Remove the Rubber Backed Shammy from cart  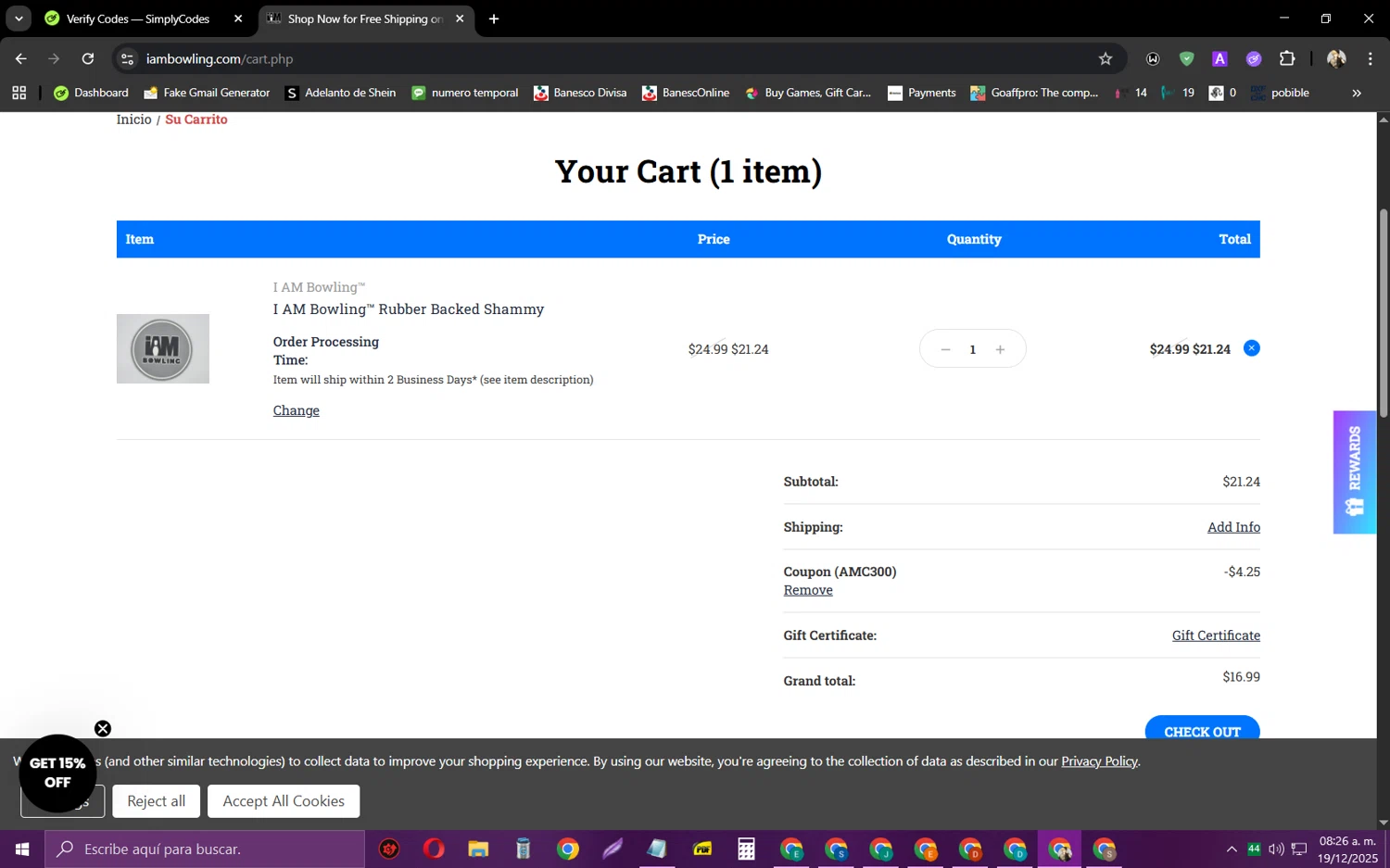pos(1251,348)
